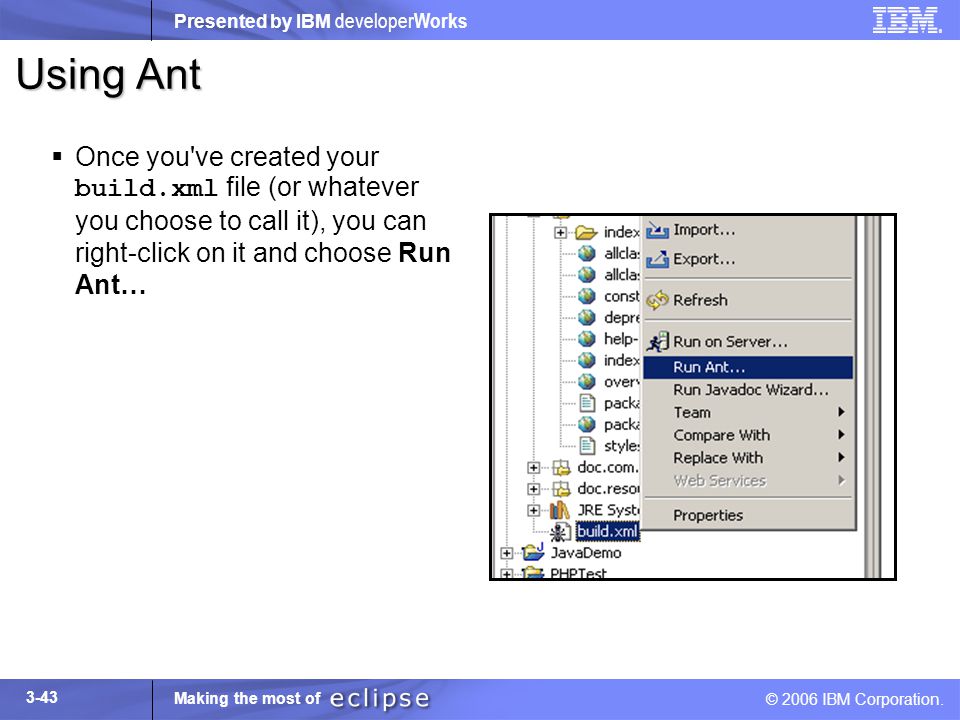Click the eclipse wordmark in footer

(x=380, y=699)
